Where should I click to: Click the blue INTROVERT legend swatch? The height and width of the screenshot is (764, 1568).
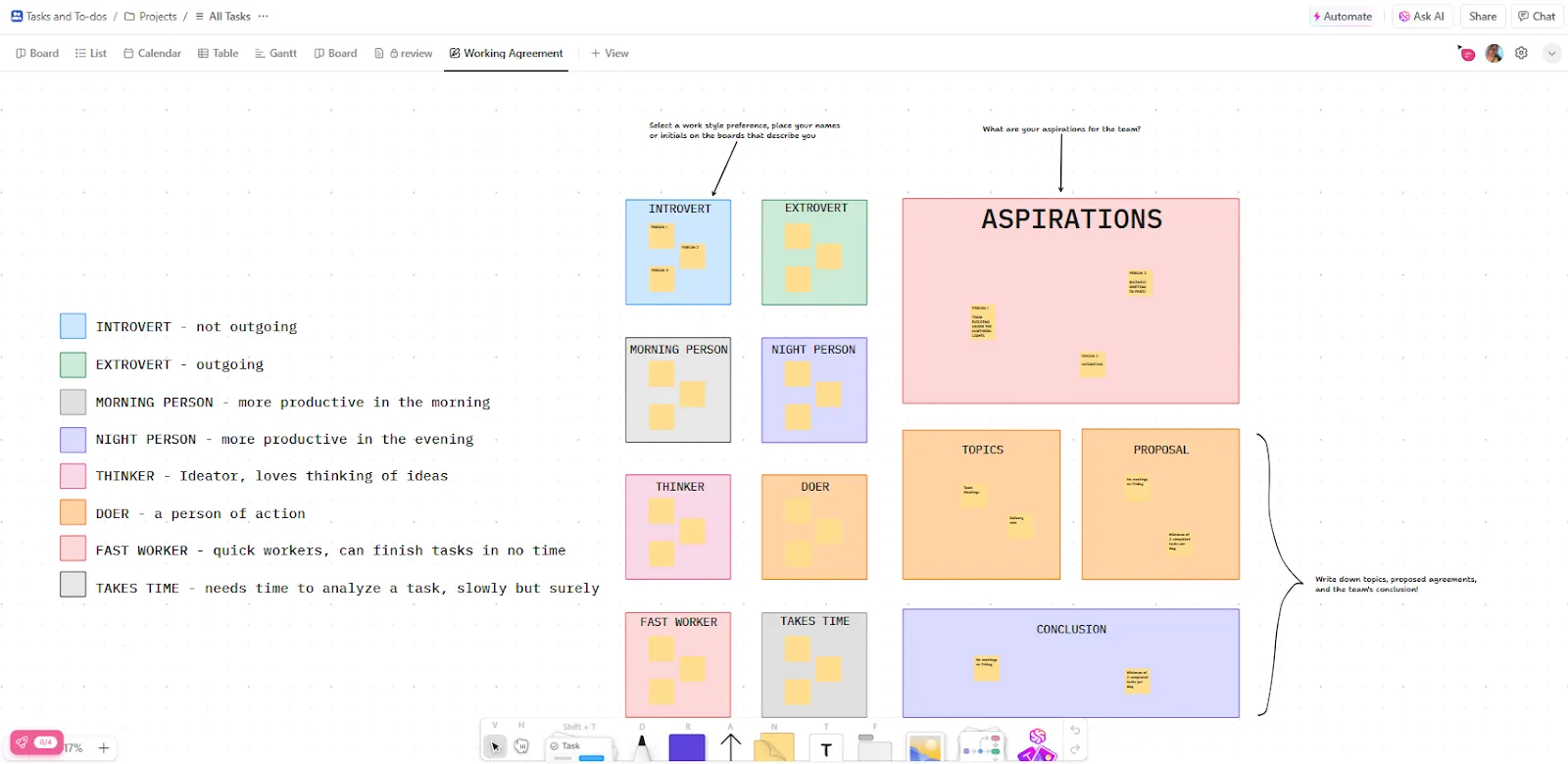click(x=73, y=326)
